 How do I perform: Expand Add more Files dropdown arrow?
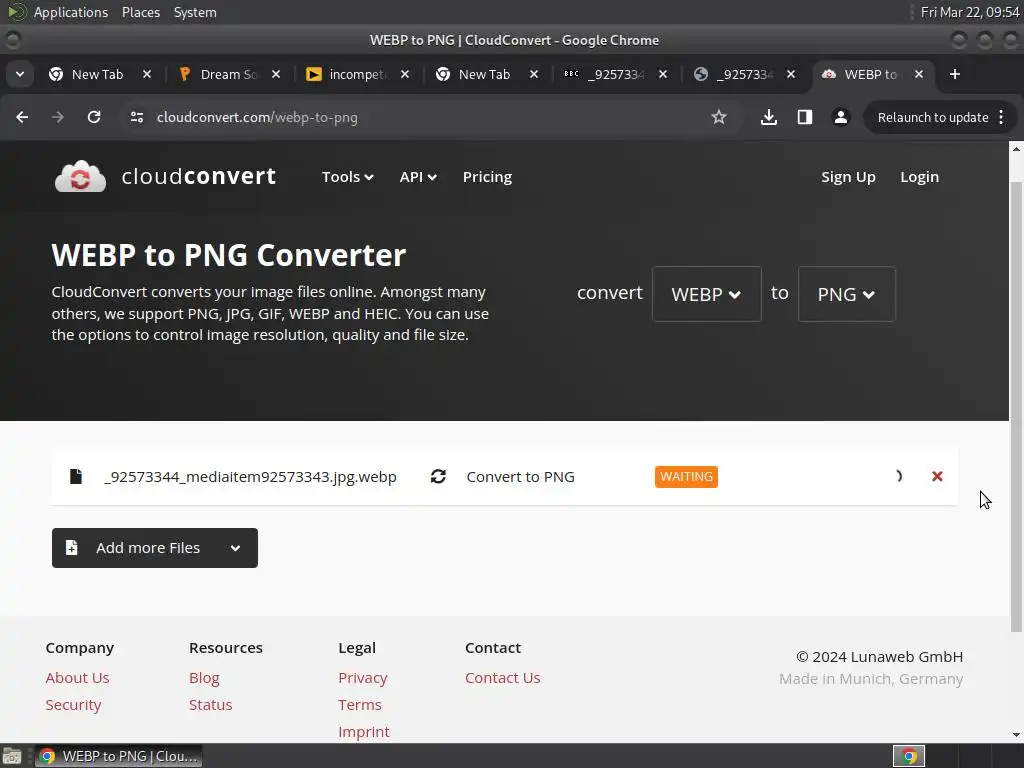click(x=236, y=548)
